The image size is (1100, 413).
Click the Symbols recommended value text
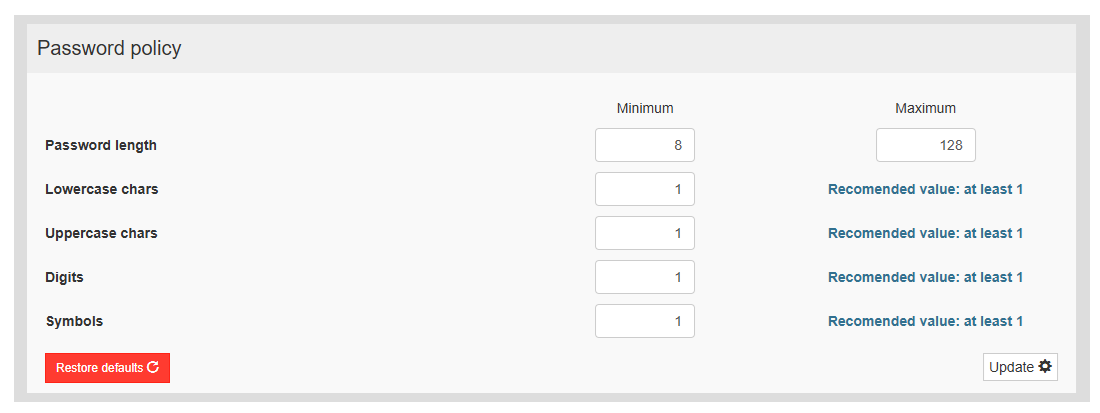(925, 321)
